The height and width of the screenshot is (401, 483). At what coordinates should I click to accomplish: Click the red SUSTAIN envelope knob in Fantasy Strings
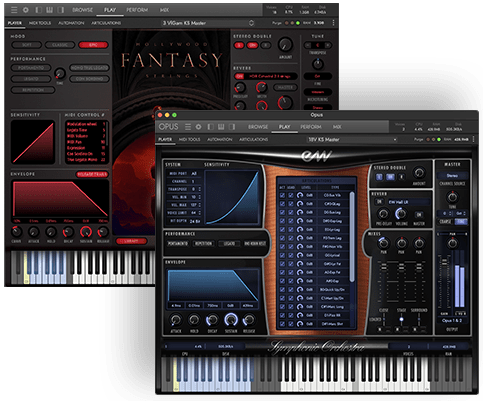click(x=86, y=232)
